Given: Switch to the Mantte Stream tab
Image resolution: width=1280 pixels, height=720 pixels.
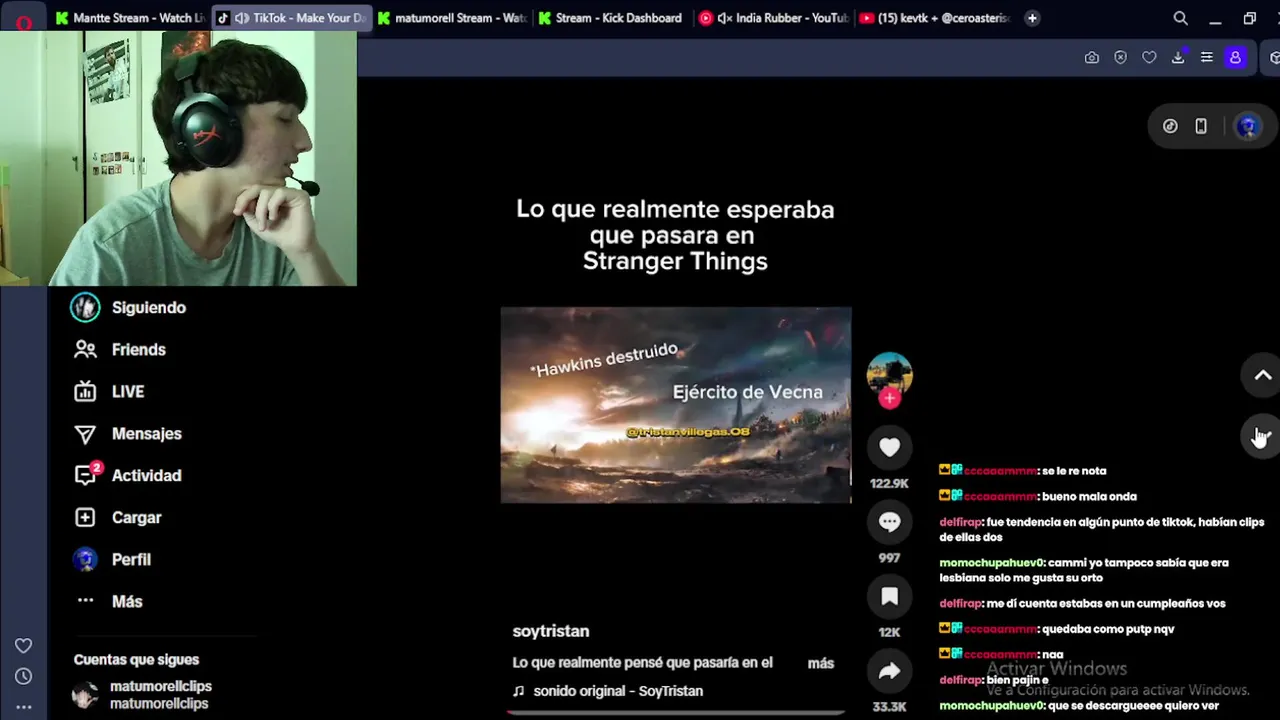Looking at the screenshot, I should click(x=130, y=18).
